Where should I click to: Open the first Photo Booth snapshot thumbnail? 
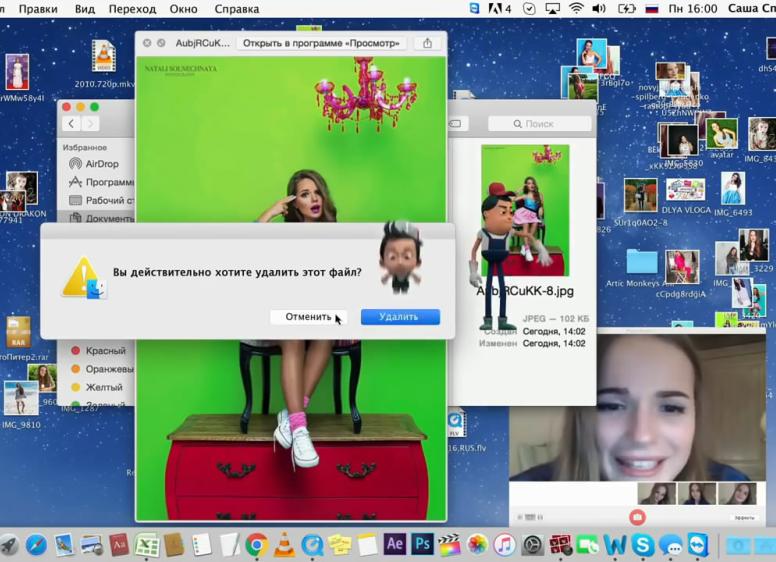[656, 493]
